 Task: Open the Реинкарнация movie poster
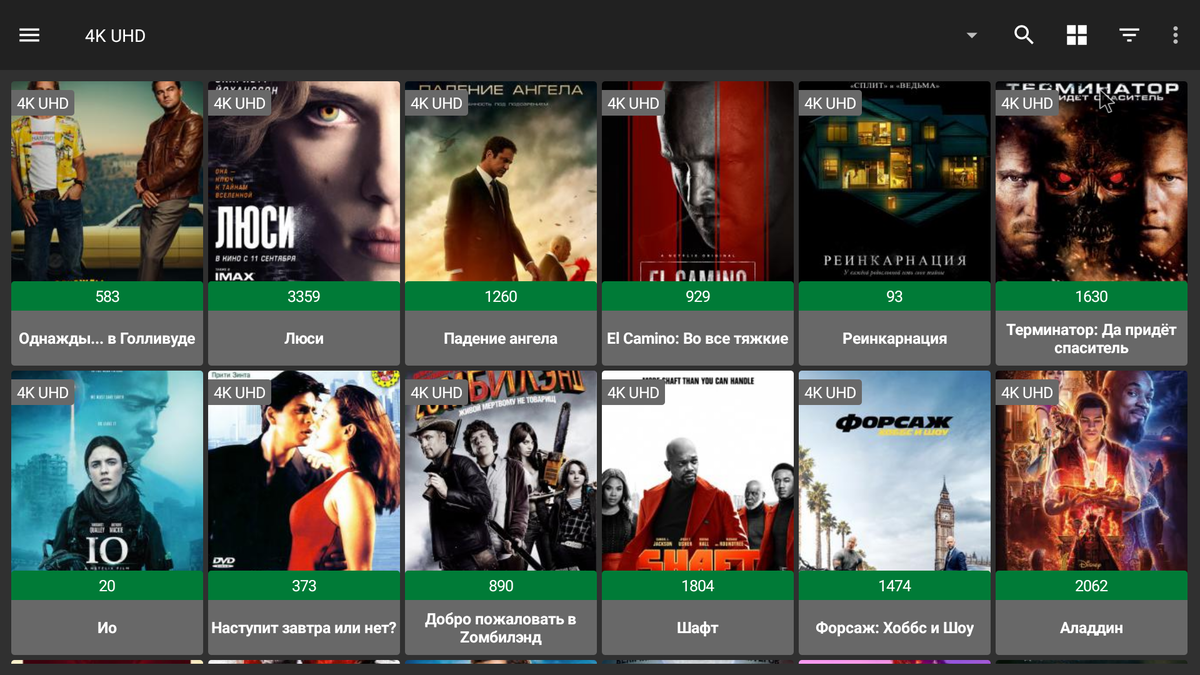coord(895,182)
